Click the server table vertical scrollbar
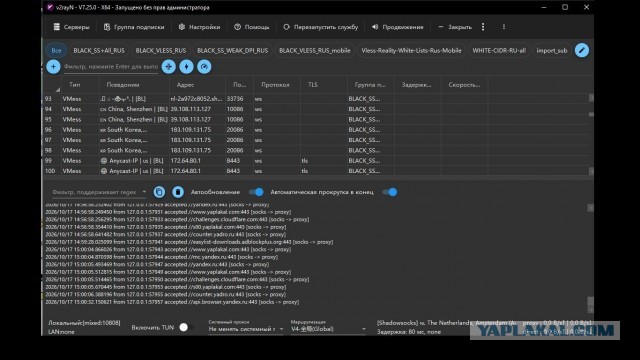Image resolution: width=640 pixels, height=360 pixels. coord(591,135)
